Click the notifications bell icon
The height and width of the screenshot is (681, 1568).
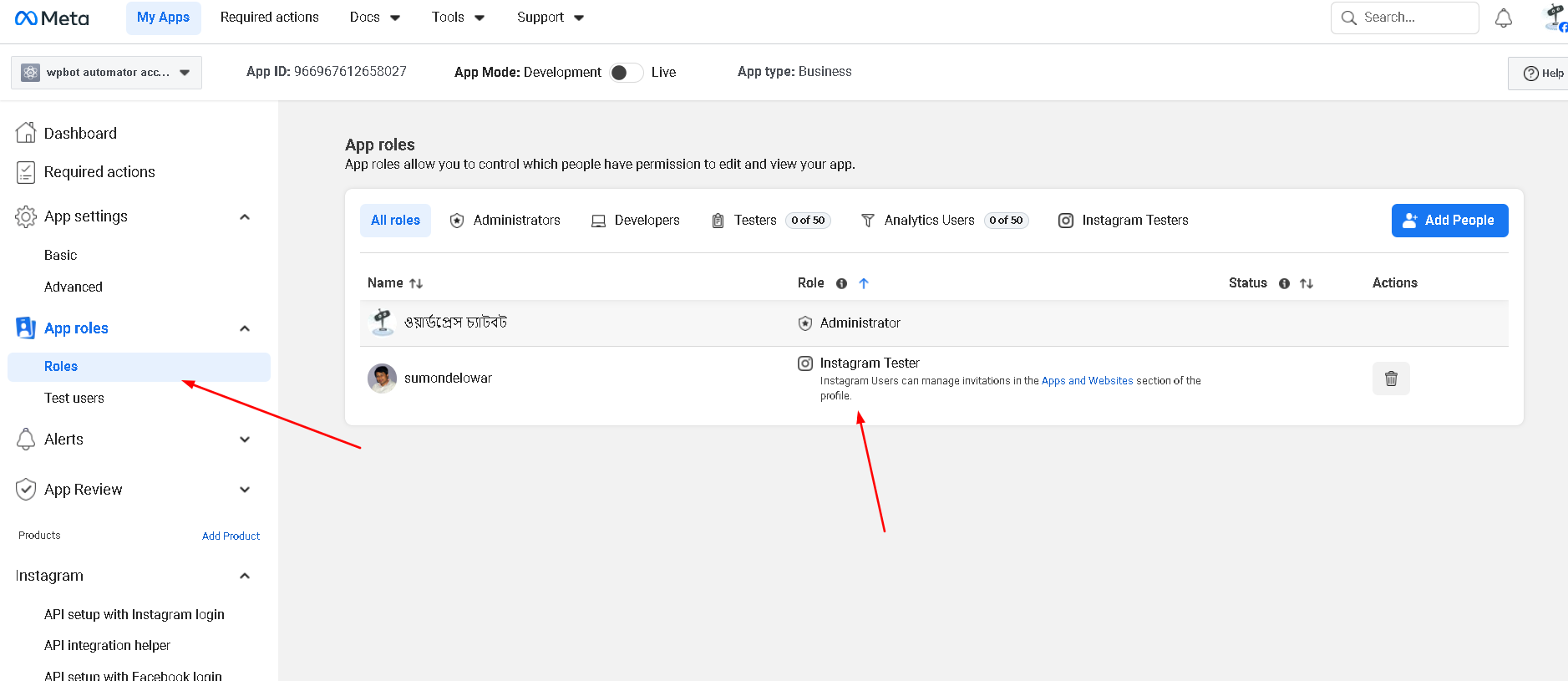point(1503,18)
